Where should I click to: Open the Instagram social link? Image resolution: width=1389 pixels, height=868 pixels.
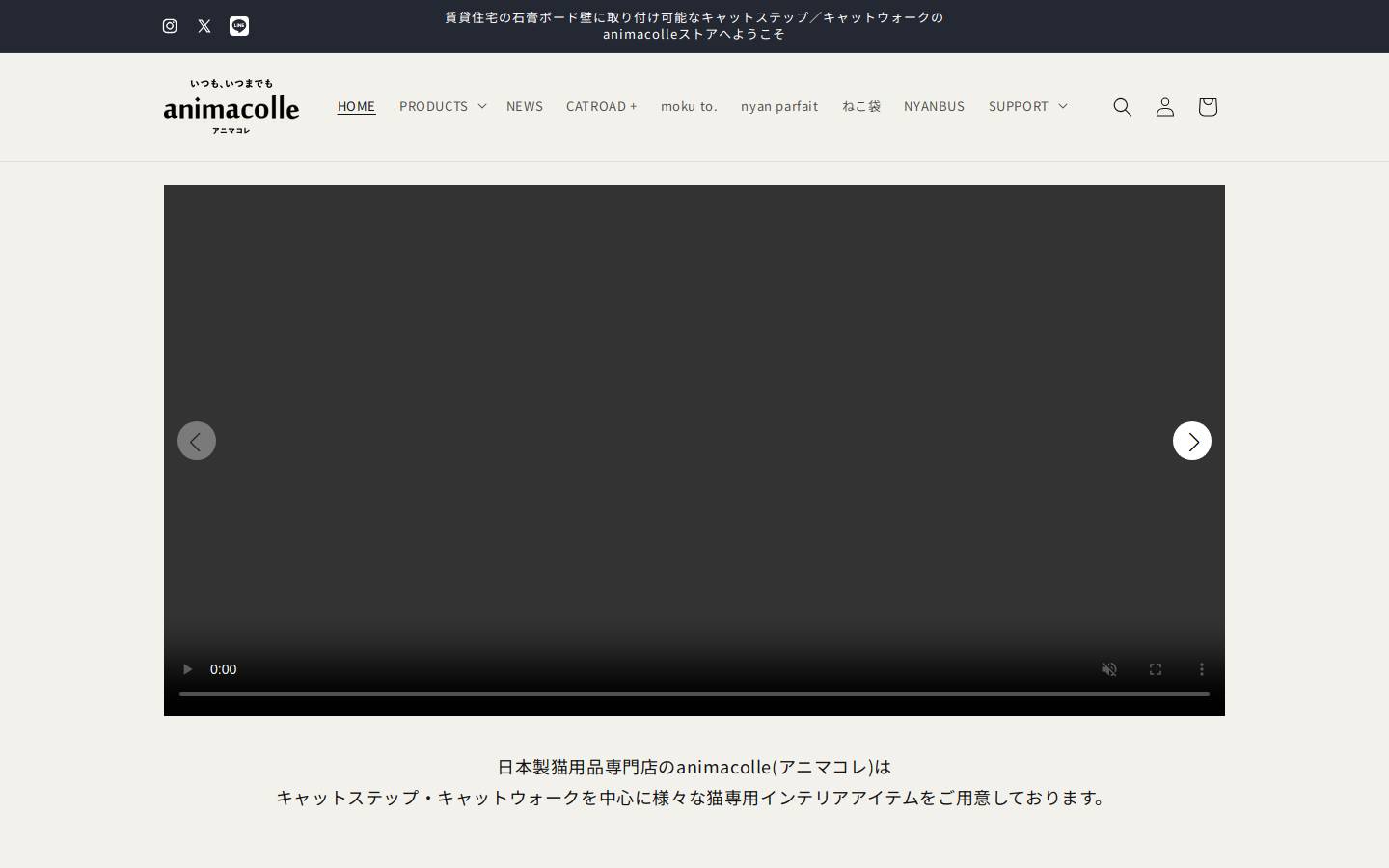170,26
